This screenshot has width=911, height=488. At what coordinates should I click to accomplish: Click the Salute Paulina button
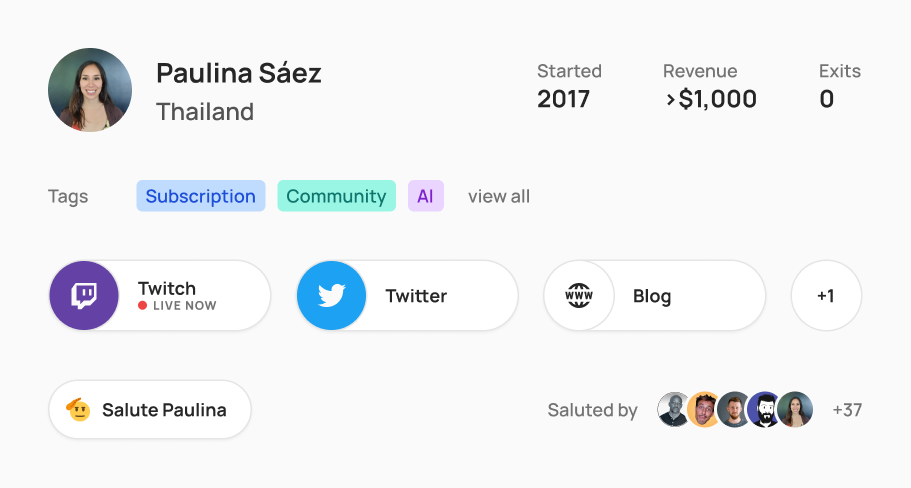pos(150,410)
